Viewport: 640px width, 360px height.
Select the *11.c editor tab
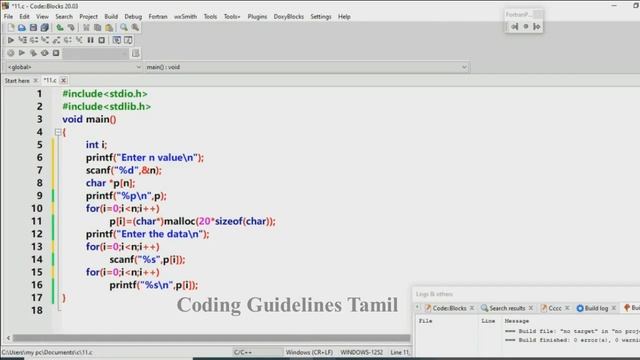pyautogui.click(x=50, y=80)
